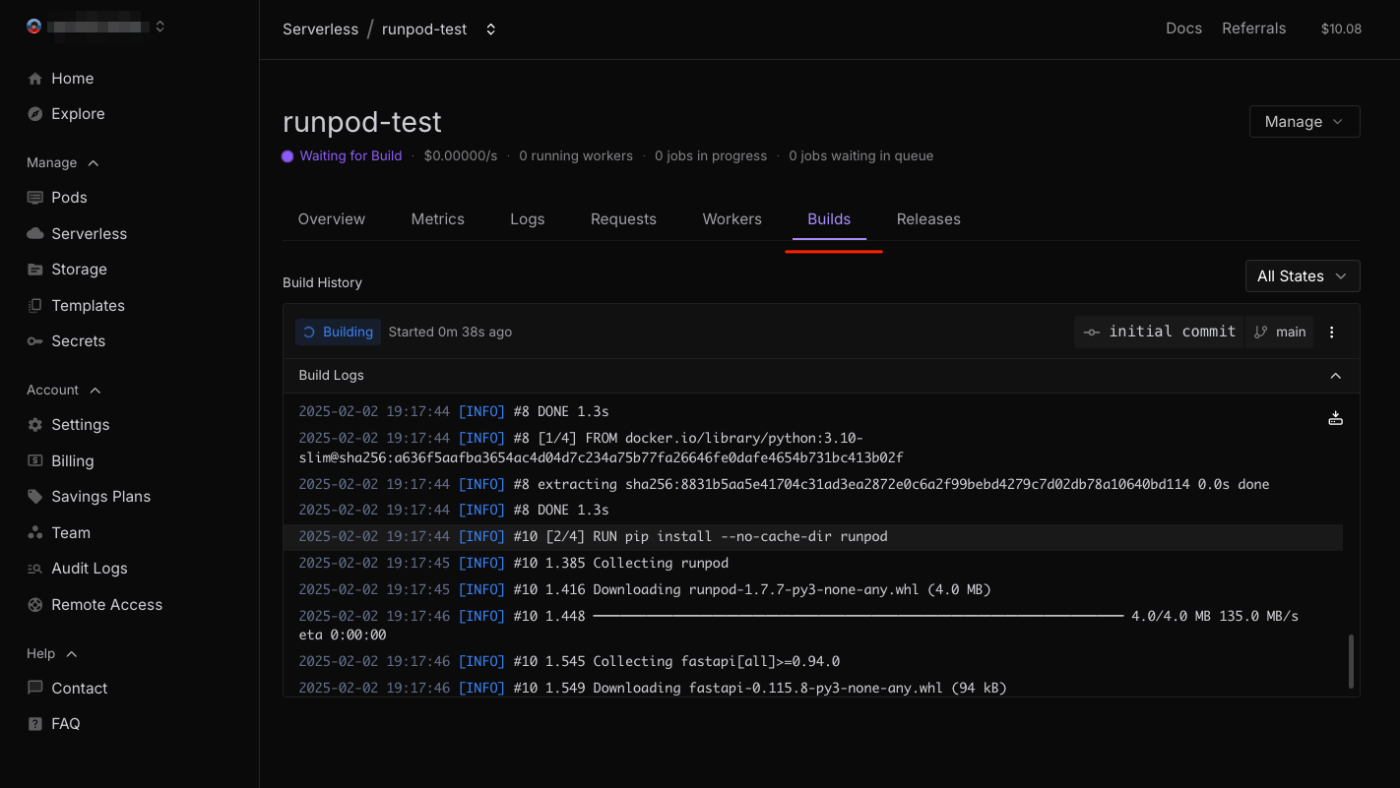Select the Builds tab
1400x788 pixels.
click(829, 219)
